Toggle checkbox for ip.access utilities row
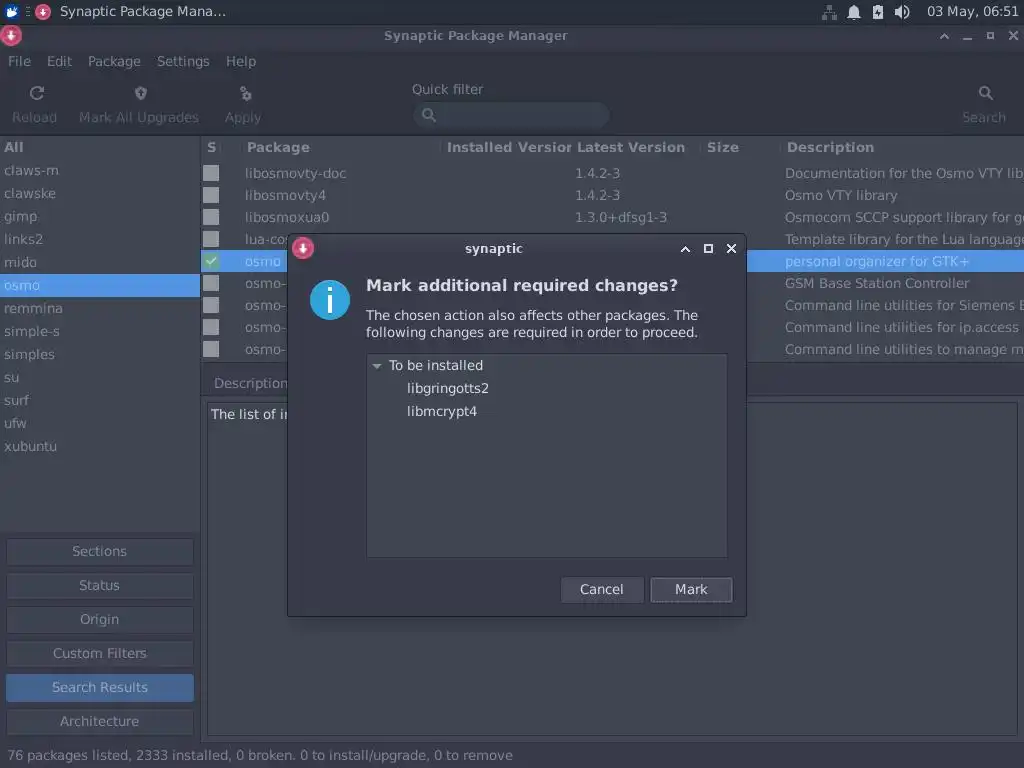The image size is (1024, 768). pyautogui.click(x=211, y=327)
